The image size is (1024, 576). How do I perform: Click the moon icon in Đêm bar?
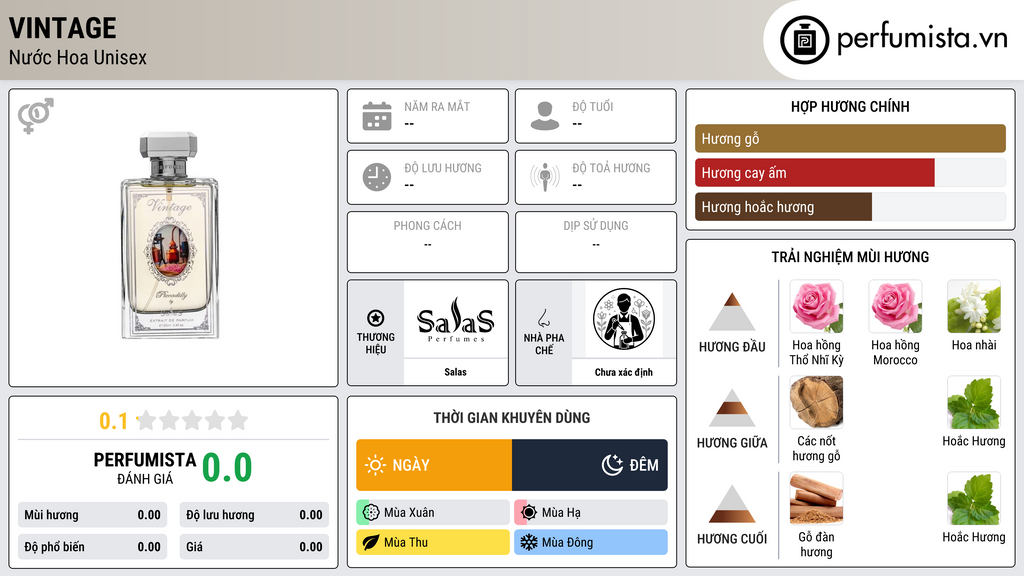click(613, 465)
